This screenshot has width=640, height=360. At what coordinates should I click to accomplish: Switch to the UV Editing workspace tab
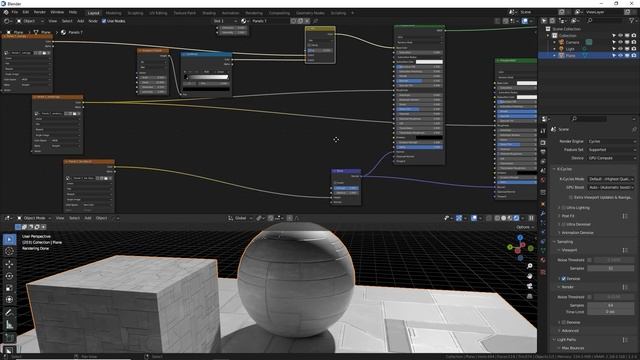tap(158, 13)
